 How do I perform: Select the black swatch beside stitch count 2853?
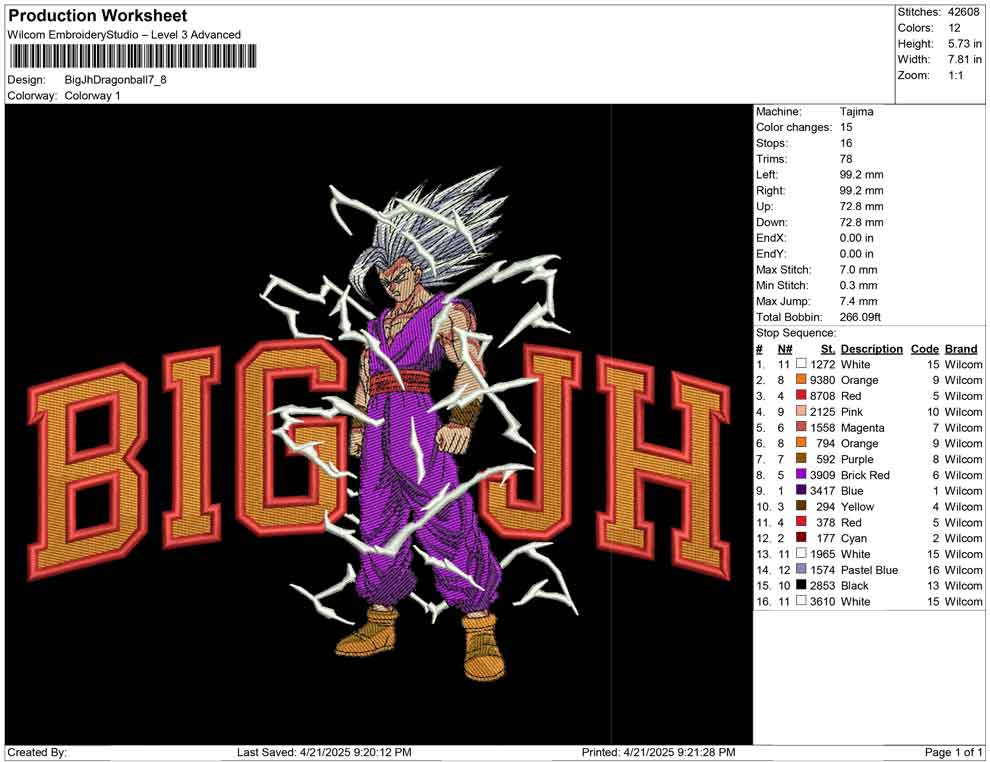[x=801, y=585]
